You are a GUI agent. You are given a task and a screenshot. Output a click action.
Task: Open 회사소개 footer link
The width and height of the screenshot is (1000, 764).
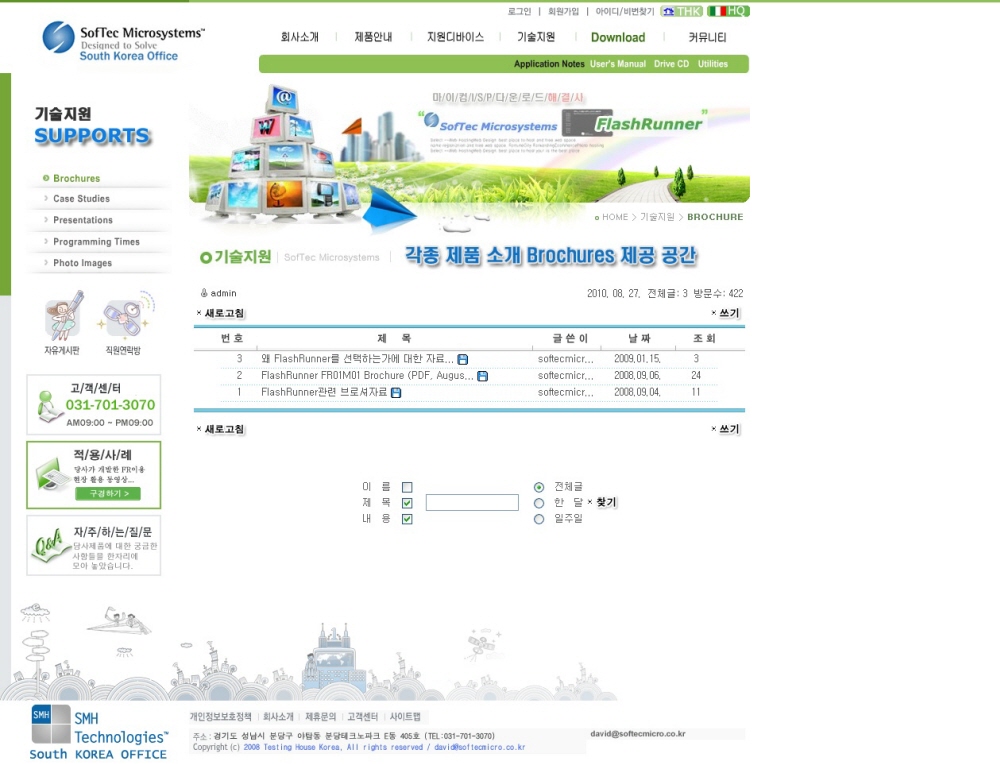click(278, 717)
